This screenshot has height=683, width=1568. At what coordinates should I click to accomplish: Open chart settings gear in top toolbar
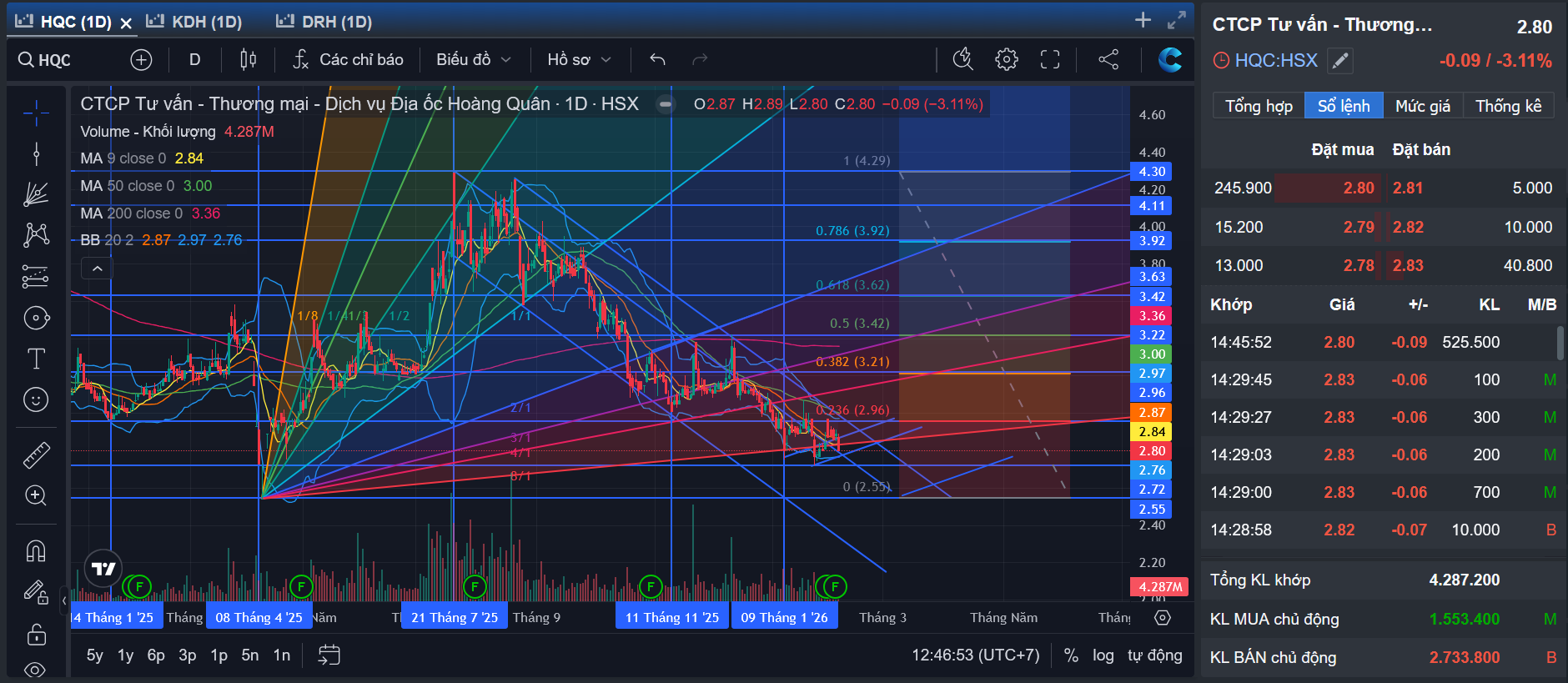click(x=1007, y=59)
